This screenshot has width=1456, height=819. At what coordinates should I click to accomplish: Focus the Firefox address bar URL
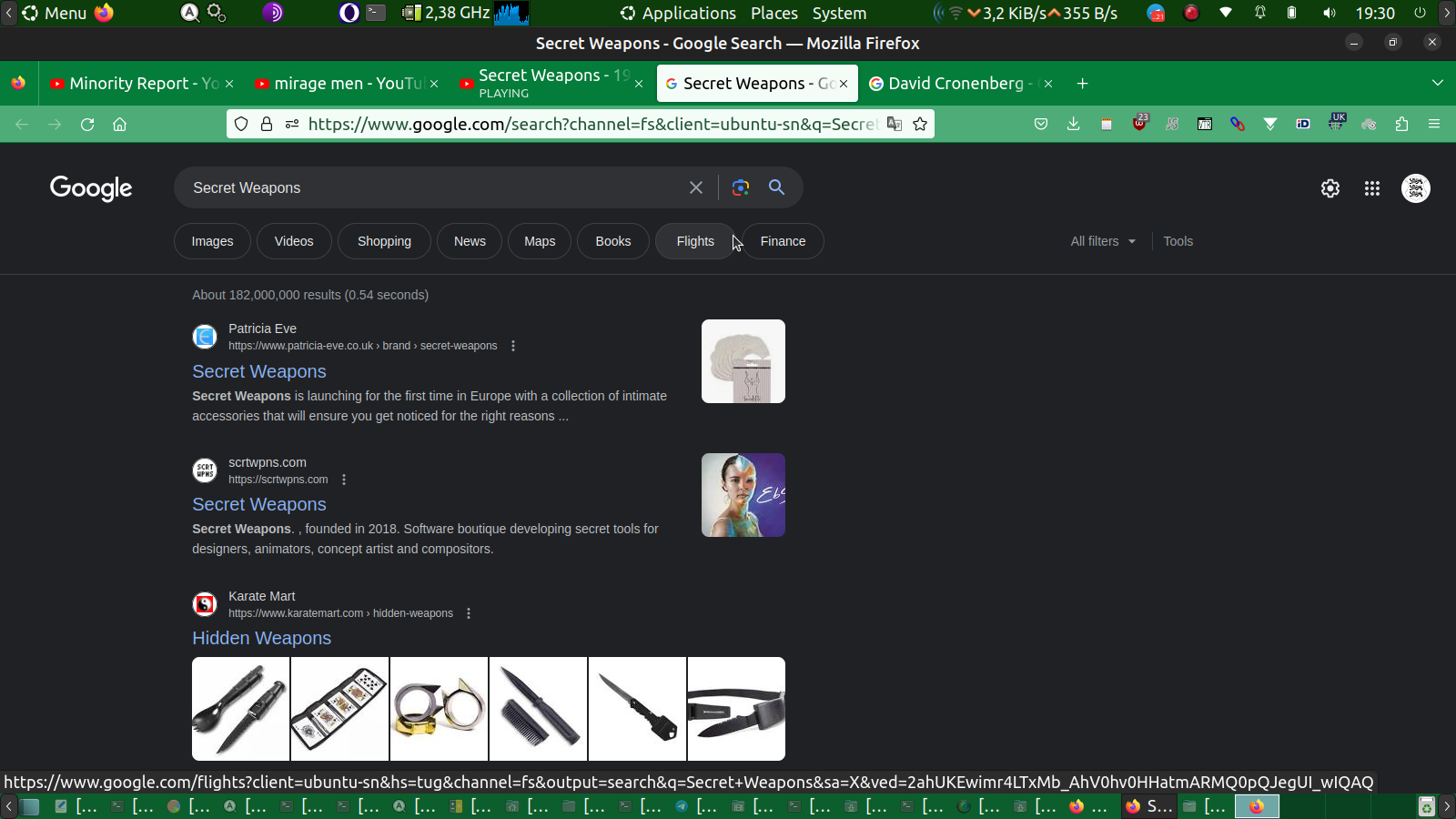click(591, 124)
